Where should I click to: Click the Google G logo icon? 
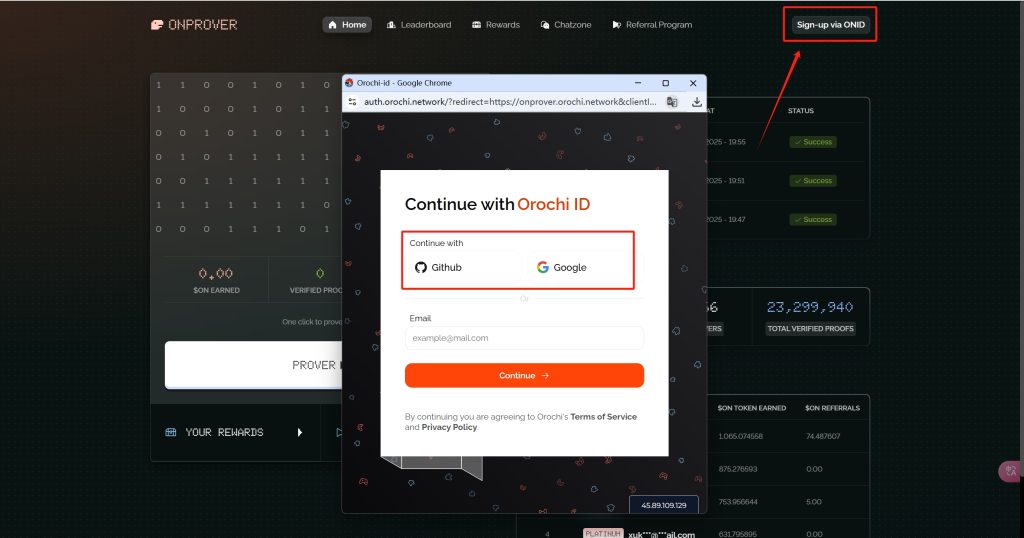tap(543, 267)
